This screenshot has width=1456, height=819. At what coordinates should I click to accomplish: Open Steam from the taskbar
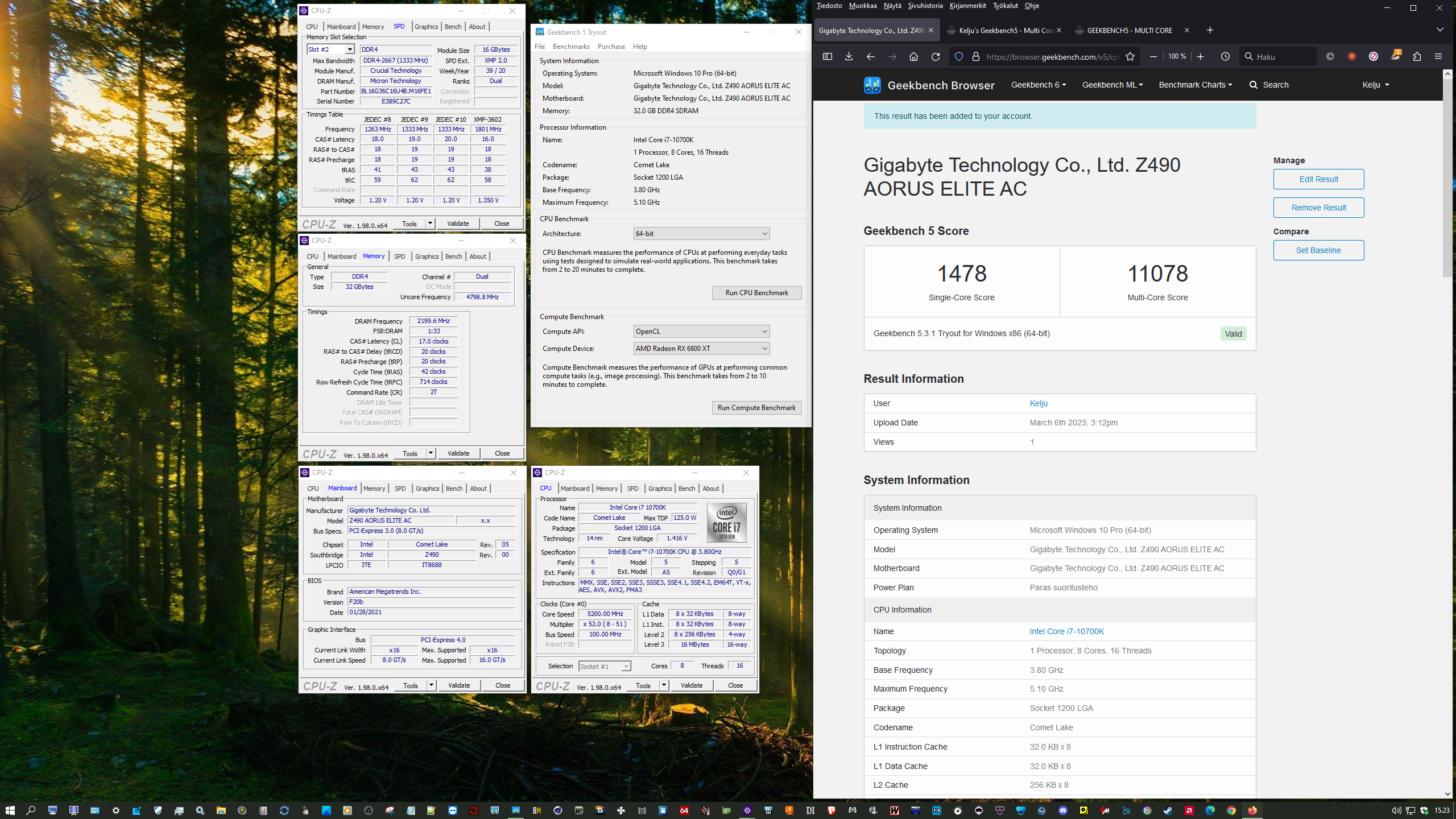[1168, 810]
